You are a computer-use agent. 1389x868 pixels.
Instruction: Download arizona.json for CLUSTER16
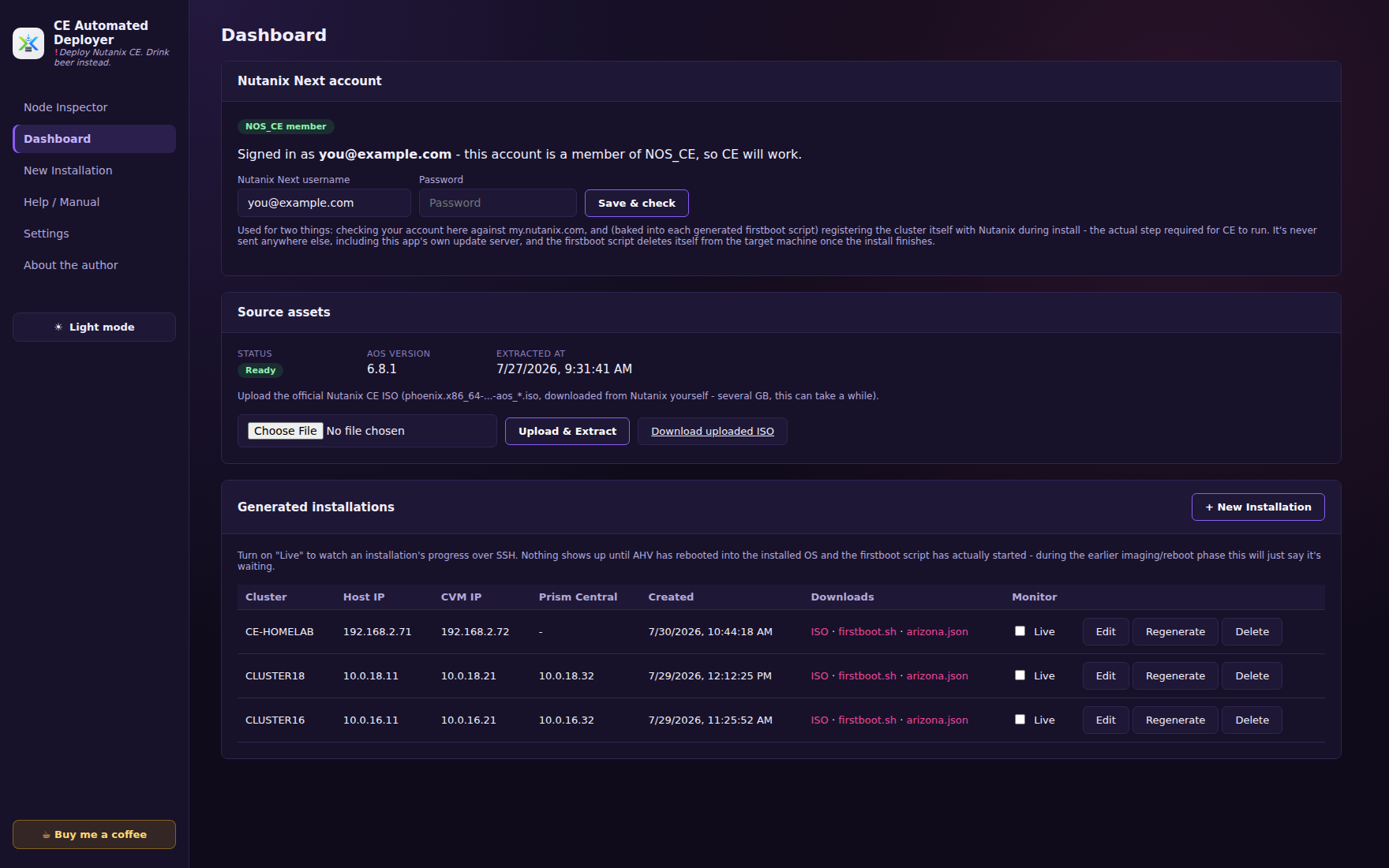937,720
